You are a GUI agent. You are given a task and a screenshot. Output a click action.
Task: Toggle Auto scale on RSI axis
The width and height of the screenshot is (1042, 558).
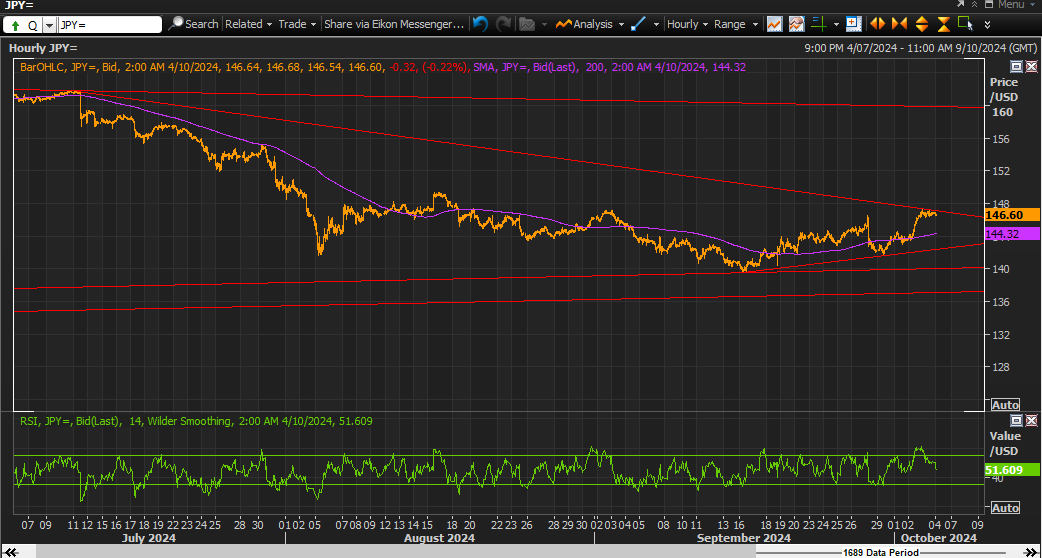(x=1005, y=508)
